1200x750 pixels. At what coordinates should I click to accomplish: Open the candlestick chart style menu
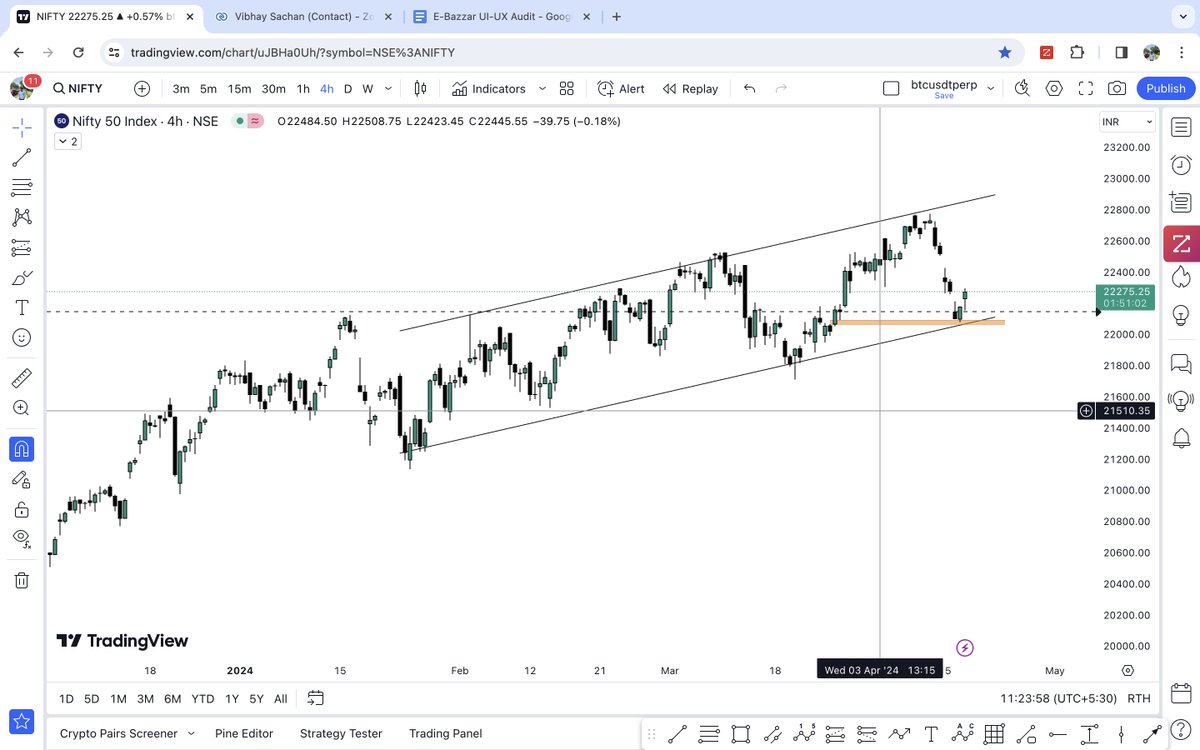420,88
